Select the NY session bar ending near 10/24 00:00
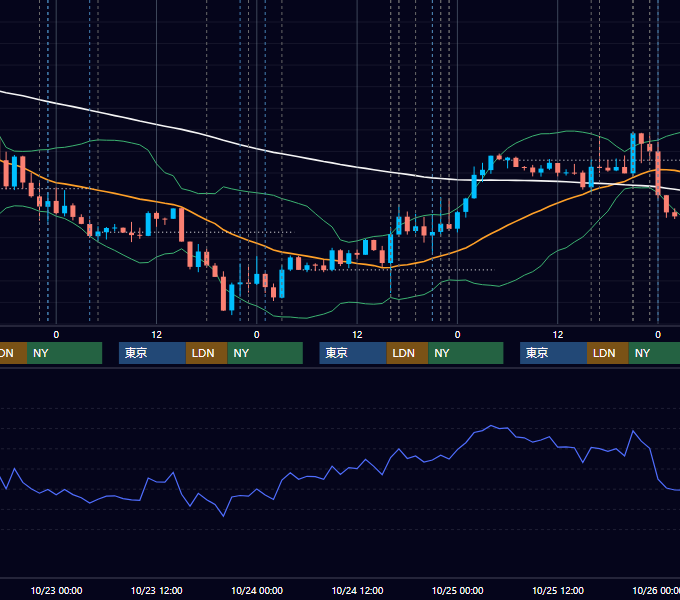The height and width of the screenshot is (600, 680). tap(265, 353)
